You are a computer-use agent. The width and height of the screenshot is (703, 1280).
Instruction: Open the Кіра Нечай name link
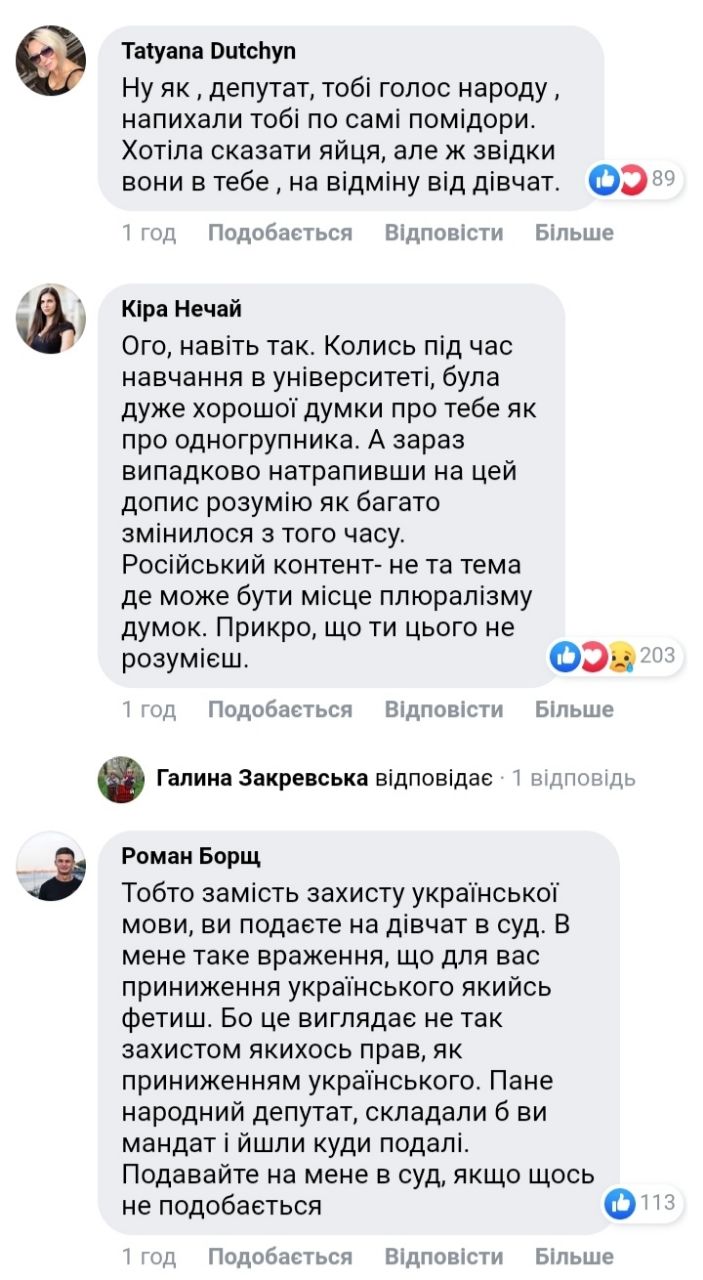(181, 309)
